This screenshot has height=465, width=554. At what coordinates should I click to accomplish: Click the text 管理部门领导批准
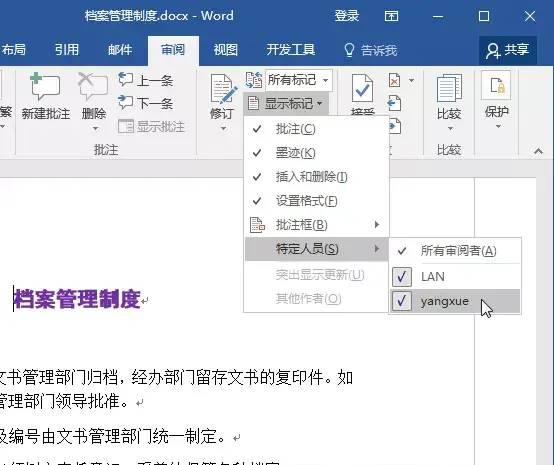pos(64,401)
